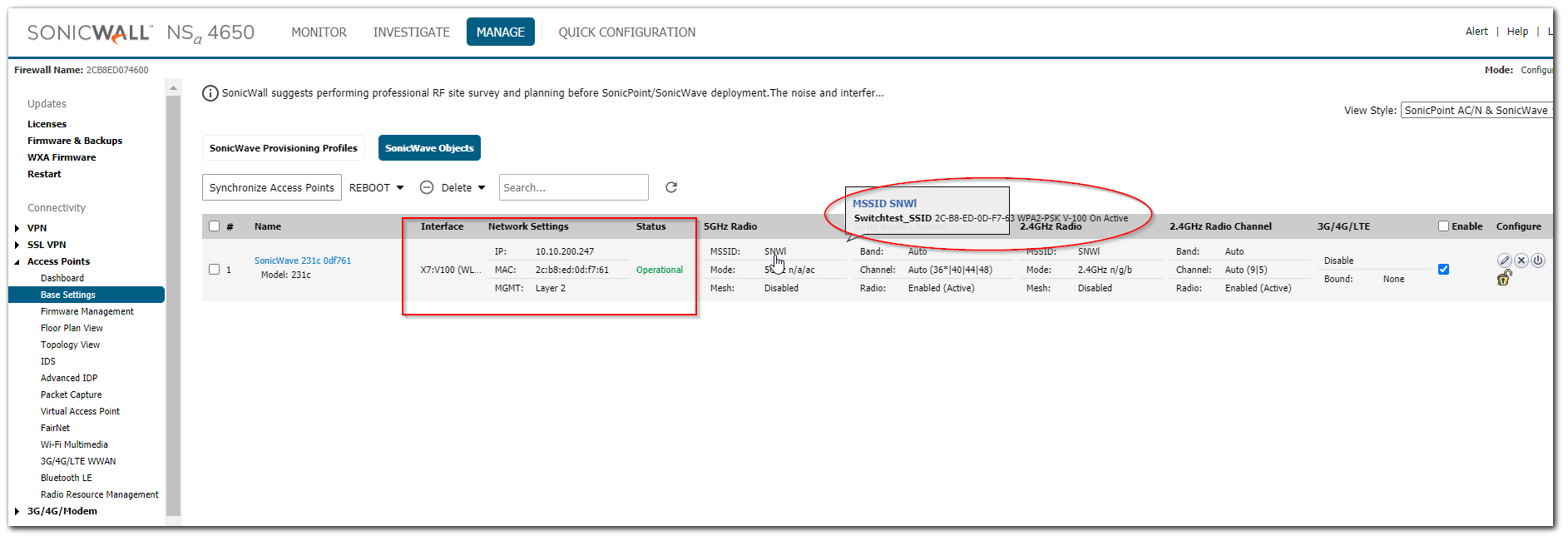1568x541 pixels.
Task: Open Firmware Management
Action: pos(87,311)
